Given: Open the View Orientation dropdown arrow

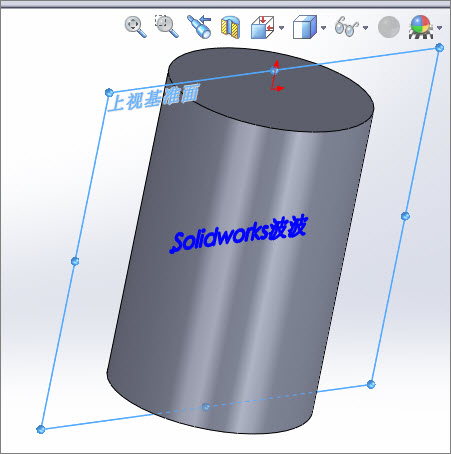Looking at the screenshot, I should point(282,28).
